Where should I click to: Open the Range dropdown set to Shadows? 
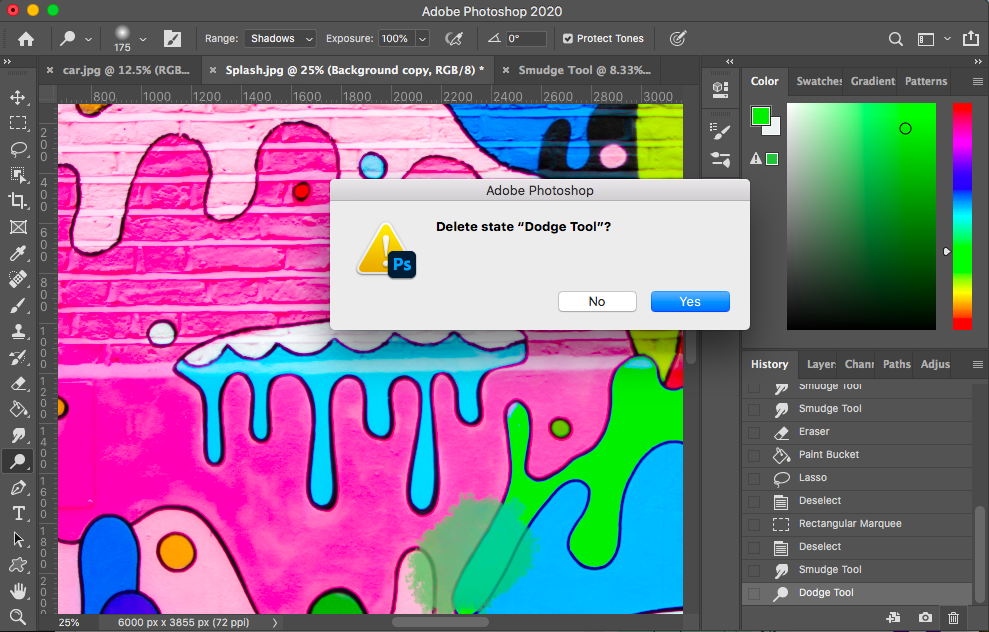(280, 39)
